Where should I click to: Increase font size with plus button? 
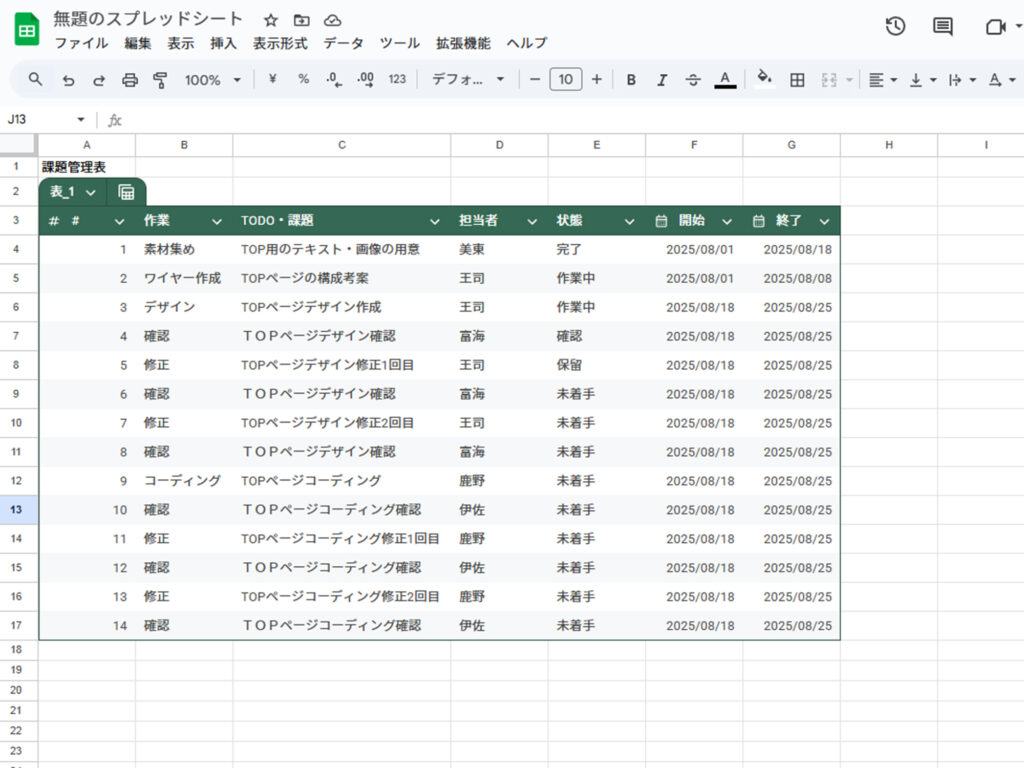(x=596, y=80)
